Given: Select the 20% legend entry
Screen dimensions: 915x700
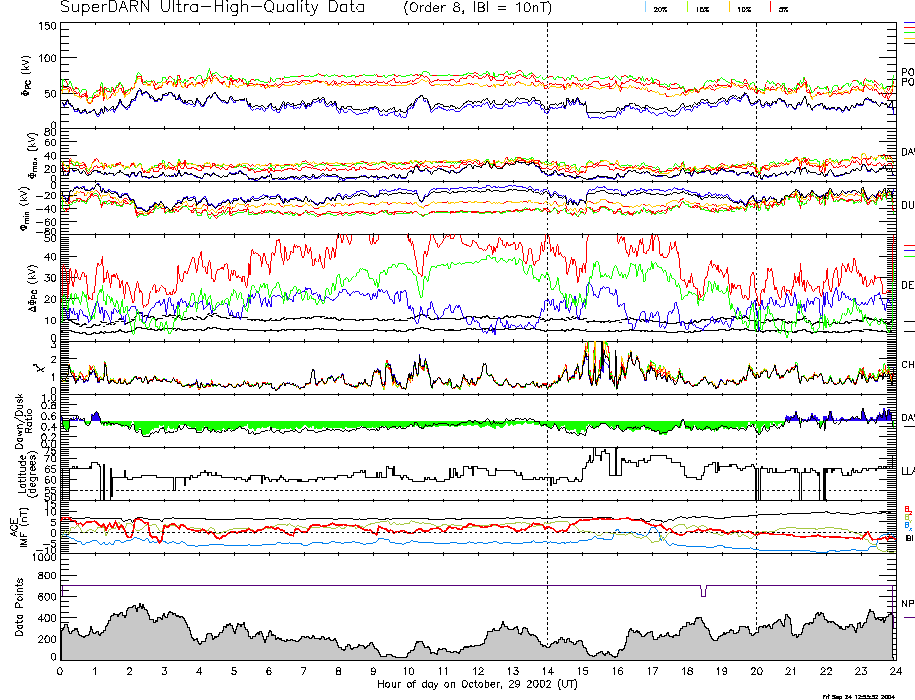Looking at the screenshot, I should pyautogui.click(x=660, y=8).
